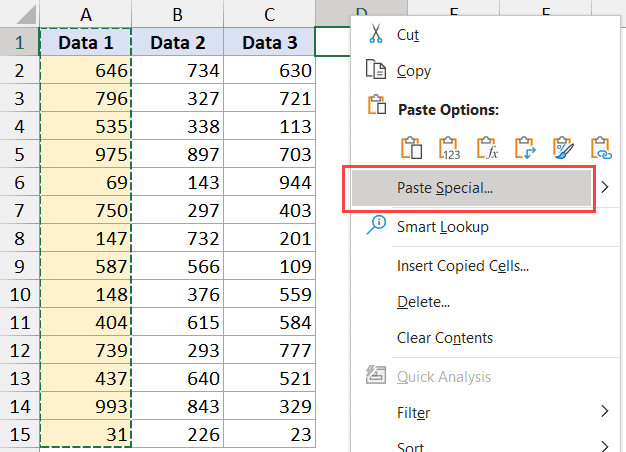
Task: Click the Paste Values (123) icon
Action: click(450, 148)
